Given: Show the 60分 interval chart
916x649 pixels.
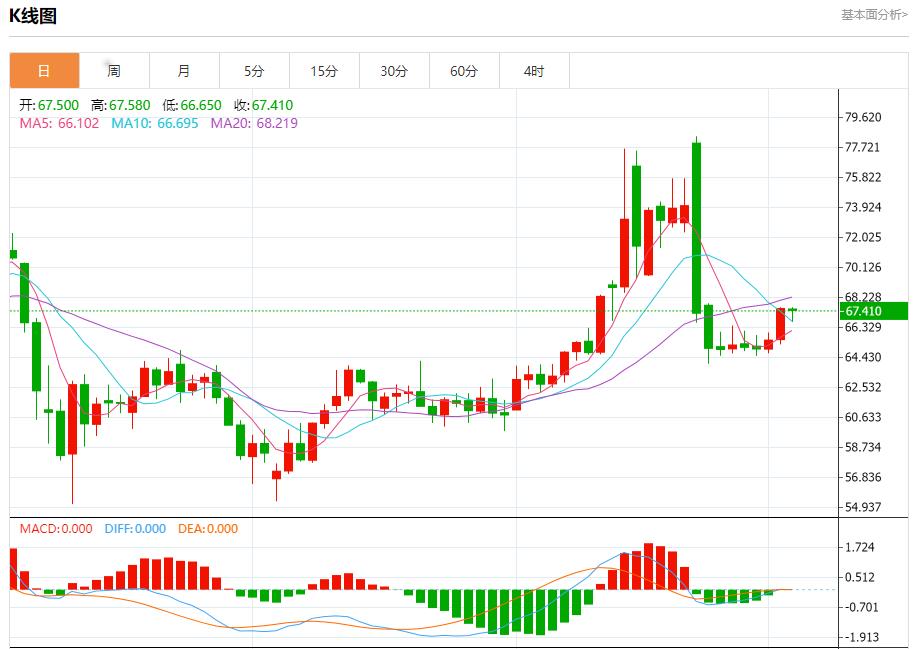Looking at the screenshot, I should tap(464, 71).
